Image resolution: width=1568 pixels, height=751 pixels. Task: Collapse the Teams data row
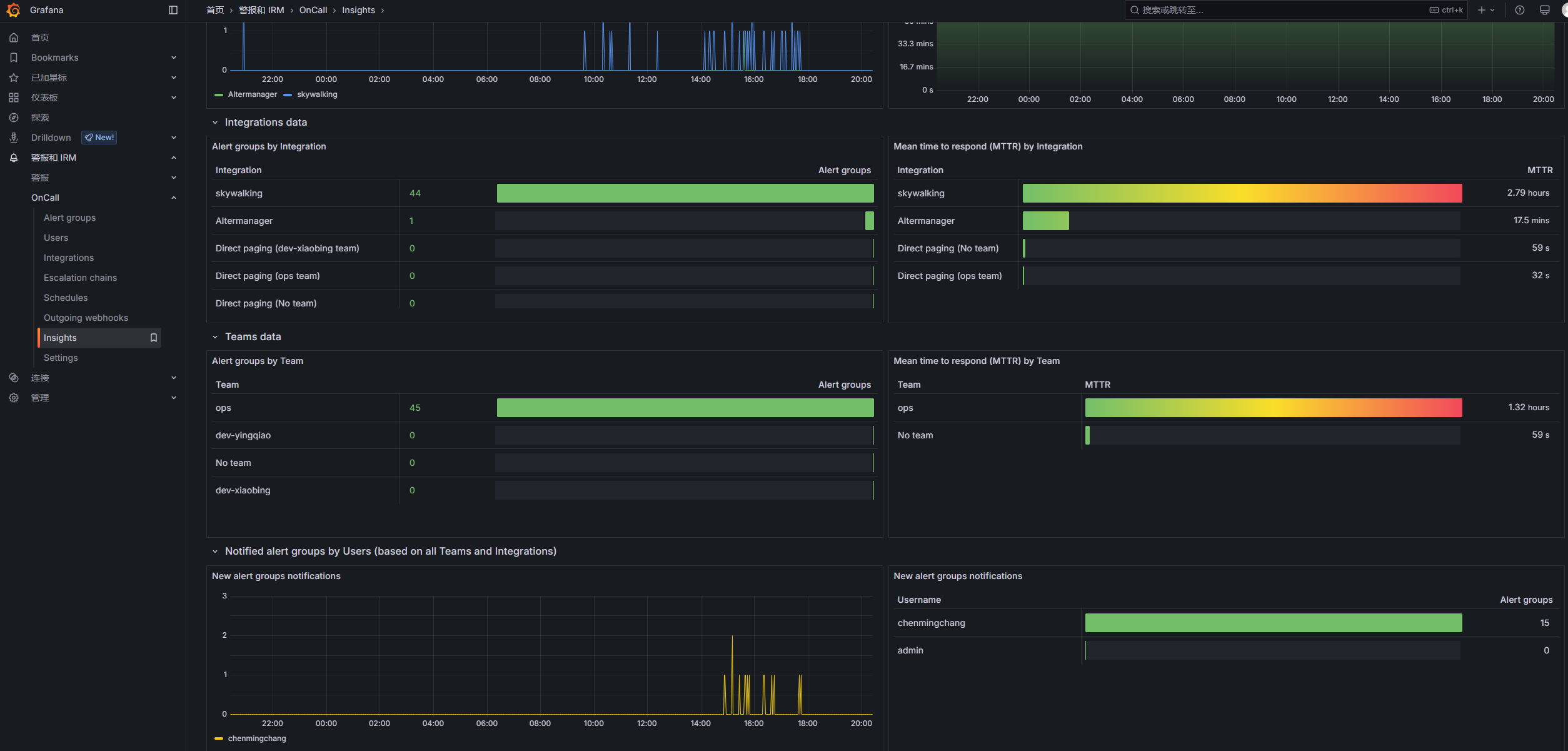click(x=215, y=337)
